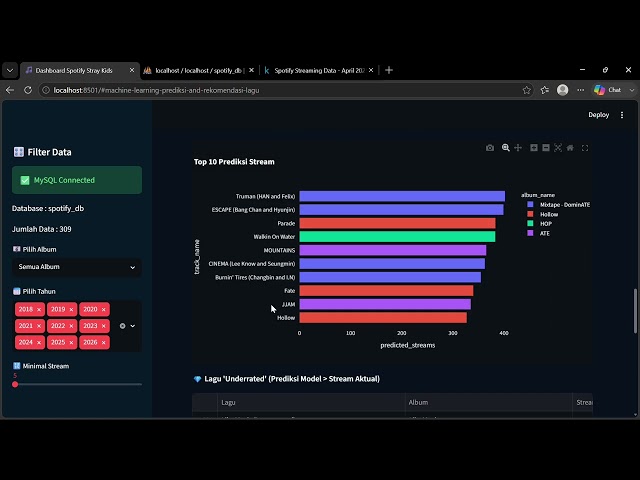The height and width of the screenshot is (480, 640).
Task: Close the Dashboard Spotify Stray Kids tab
Action: click(132, 70)
